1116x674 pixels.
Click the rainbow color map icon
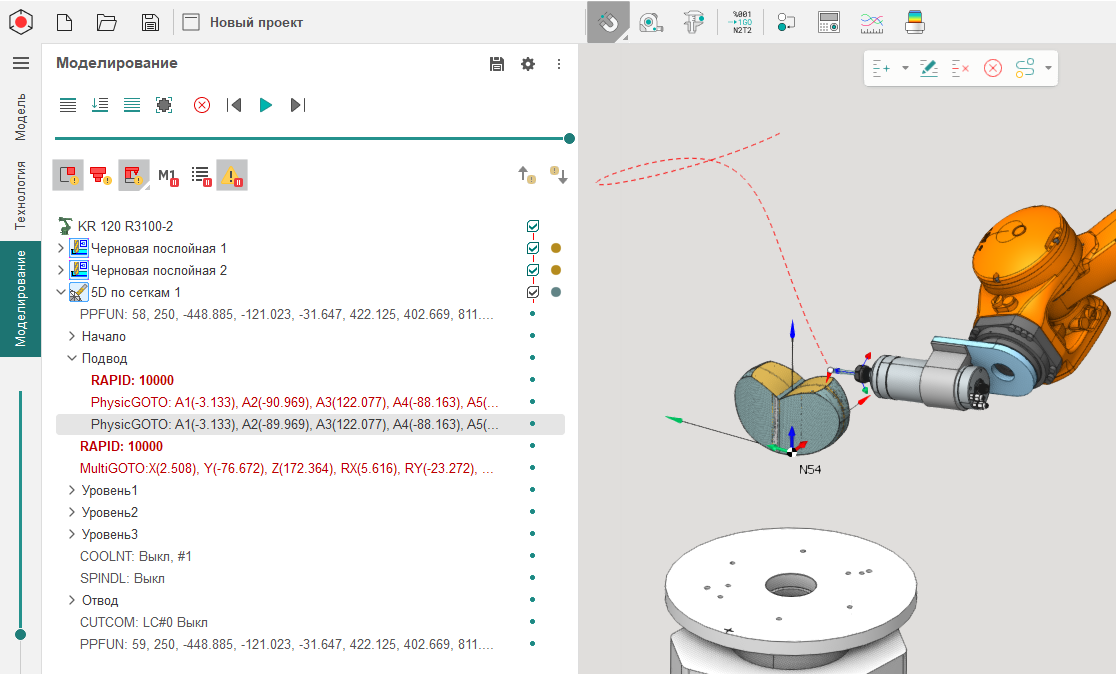pos(914,22)
